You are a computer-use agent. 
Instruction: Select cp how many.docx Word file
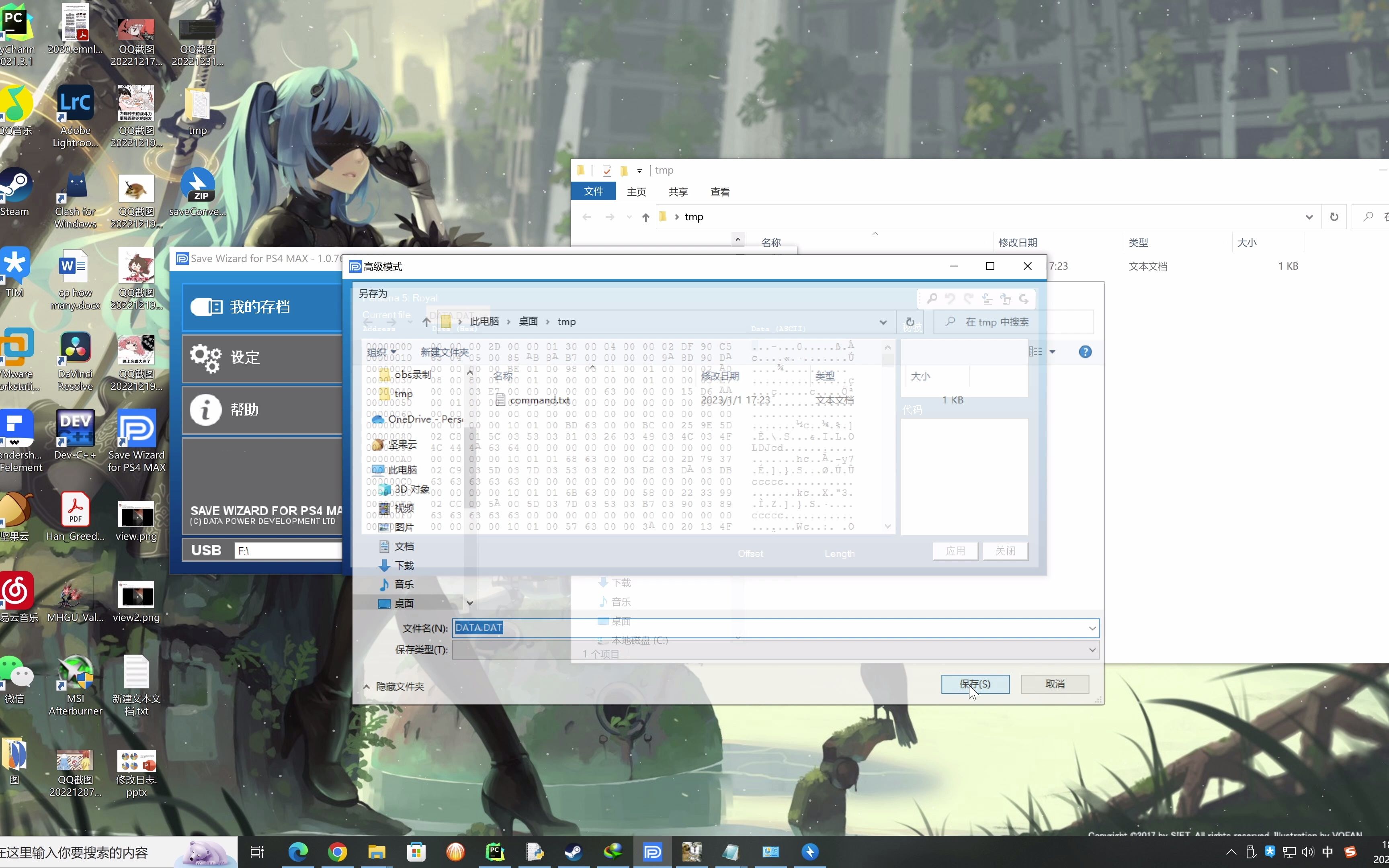[75, 280]
